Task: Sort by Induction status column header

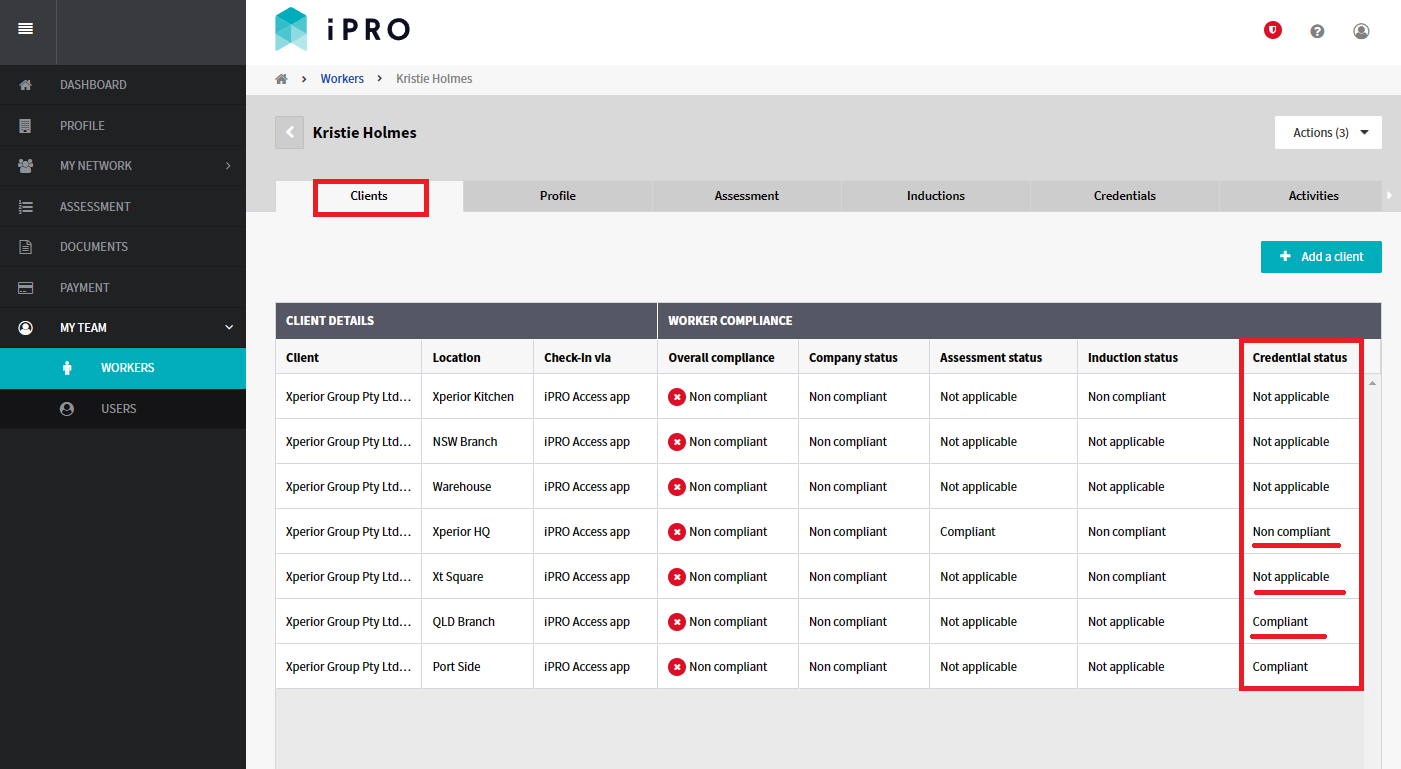Action: click(x=1160, y=357)
